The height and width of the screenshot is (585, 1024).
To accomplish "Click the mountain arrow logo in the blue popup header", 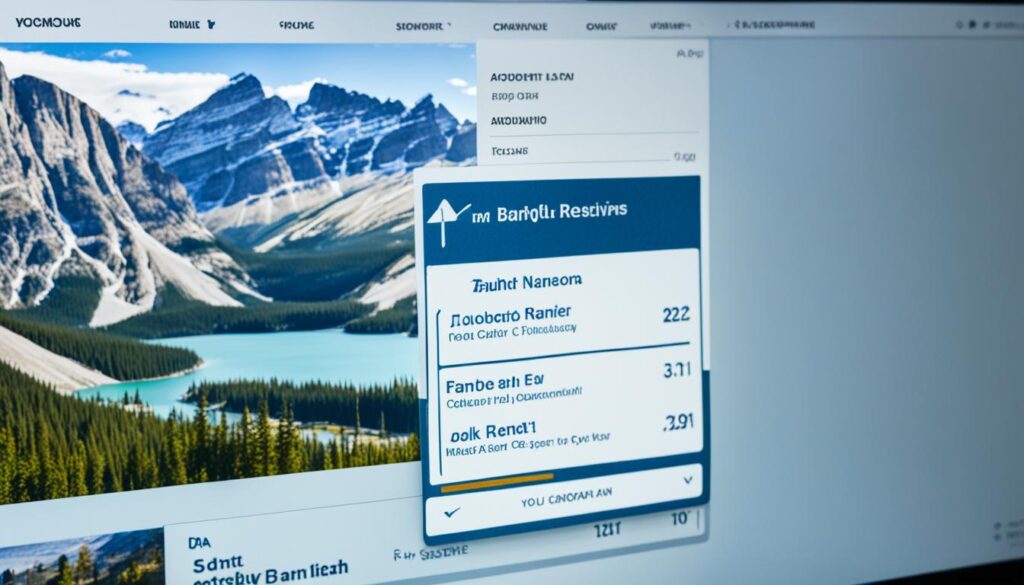I will (x=447, y=222).
